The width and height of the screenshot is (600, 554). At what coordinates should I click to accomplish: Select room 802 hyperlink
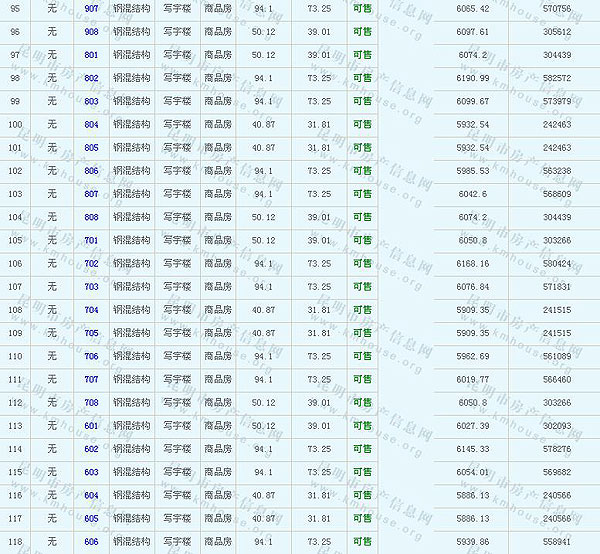[x=91, y=78]
